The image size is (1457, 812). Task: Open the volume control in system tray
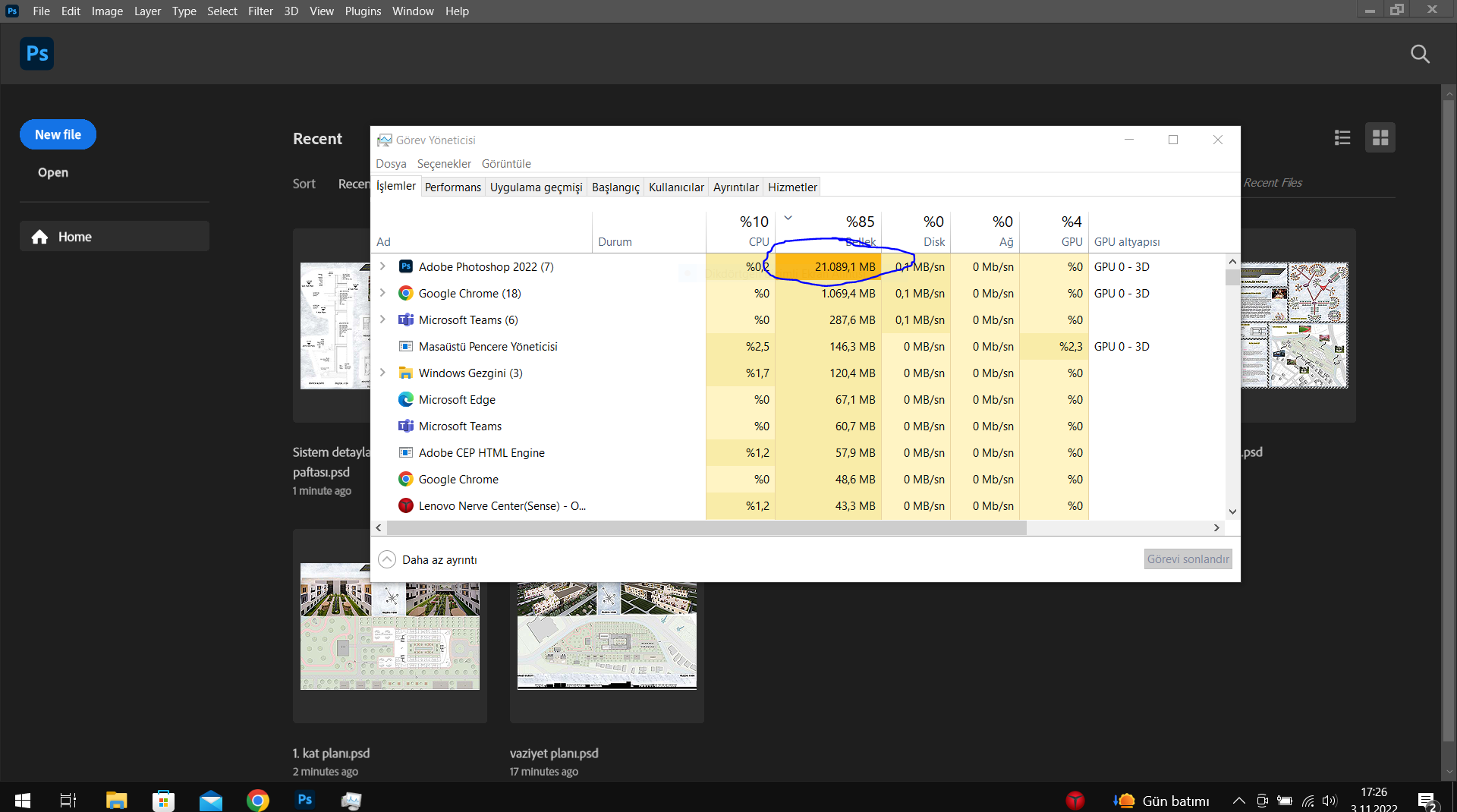(1330, 801)
